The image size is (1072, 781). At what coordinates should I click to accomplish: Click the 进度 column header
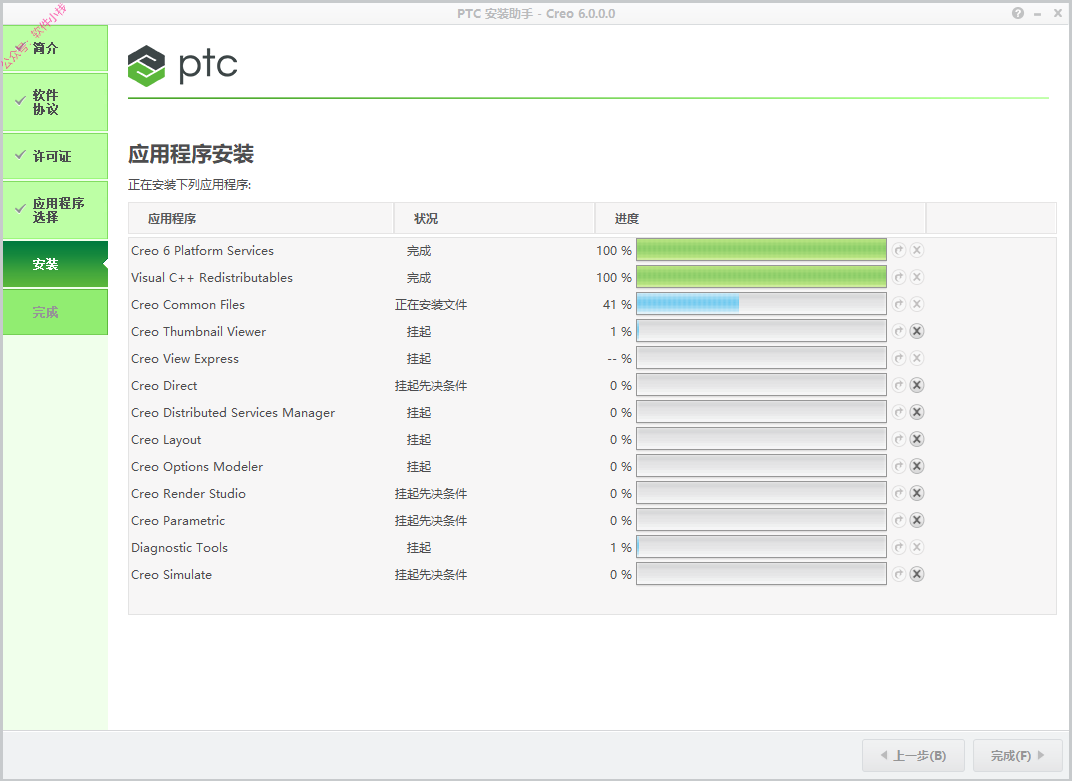click(x=760, y=219)
